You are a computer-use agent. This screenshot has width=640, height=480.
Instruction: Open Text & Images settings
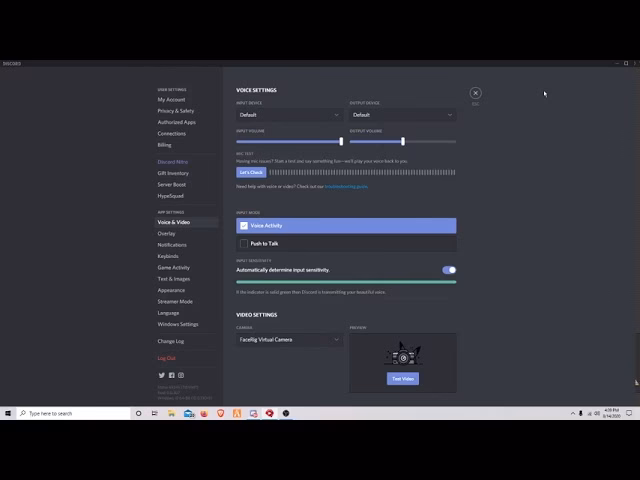(x=174, y=279)
